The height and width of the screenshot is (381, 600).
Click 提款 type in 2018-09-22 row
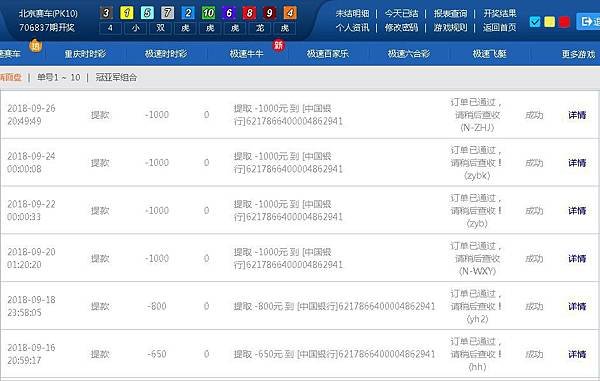100,211
